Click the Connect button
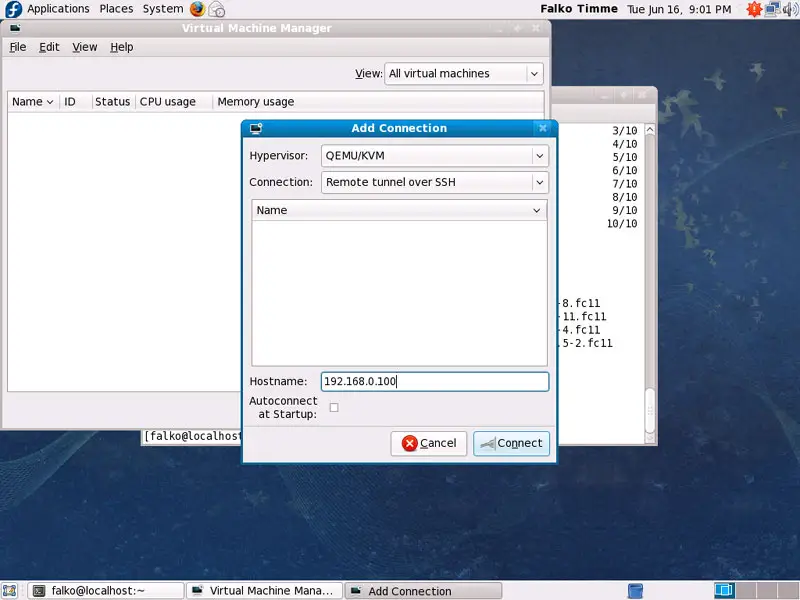 [511, 443]
